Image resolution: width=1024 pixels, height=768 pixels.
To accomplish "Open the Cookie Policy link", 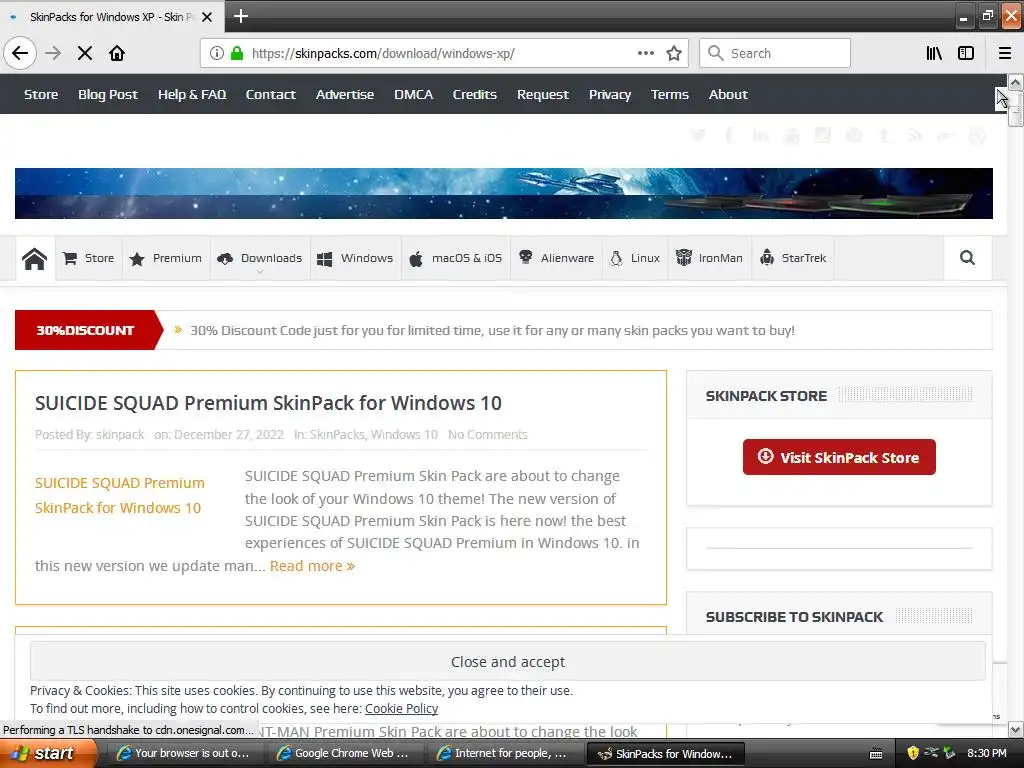I will (x=401, y=709).
